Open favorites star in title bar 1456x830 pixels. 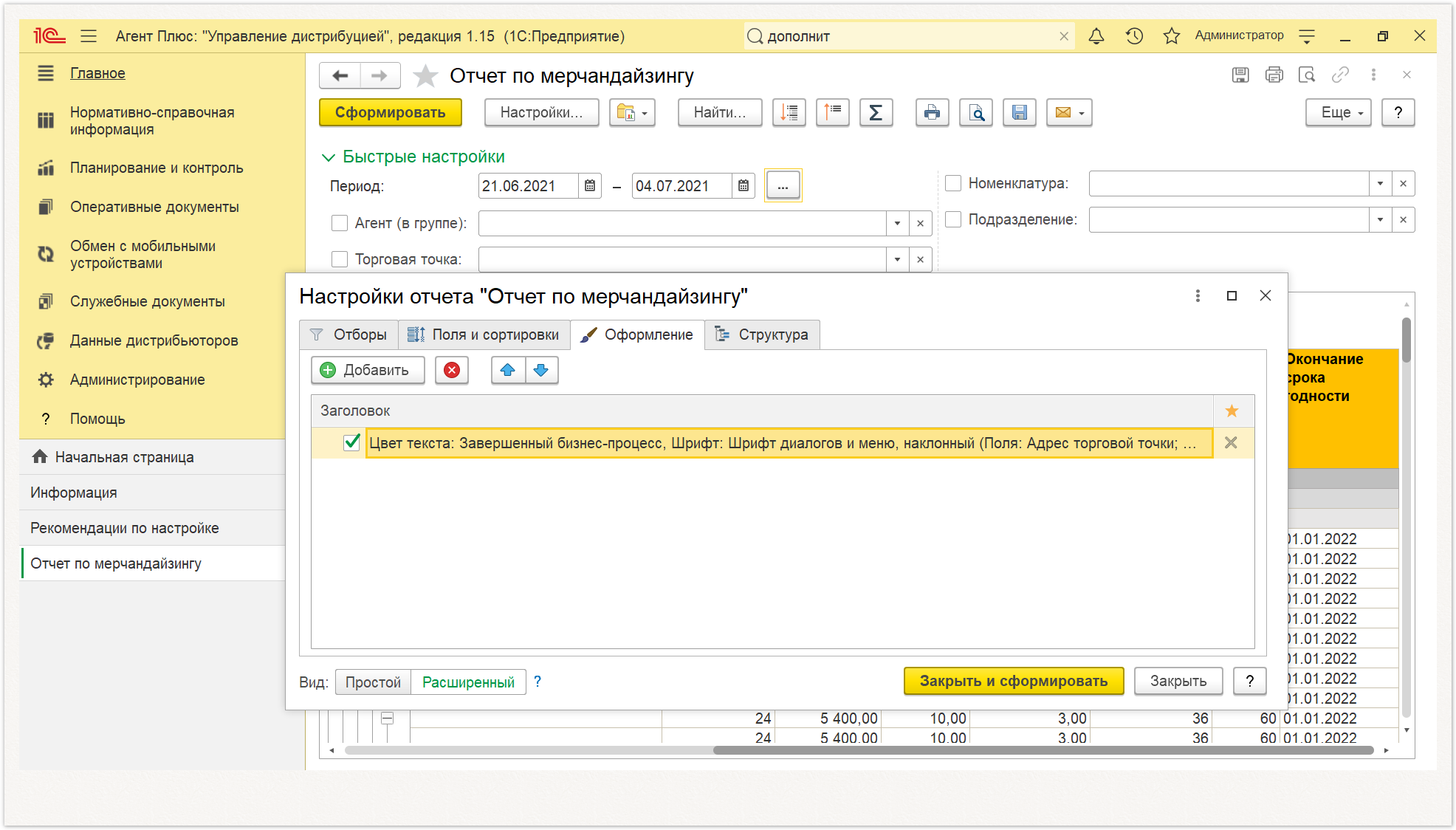[1171, 35]
